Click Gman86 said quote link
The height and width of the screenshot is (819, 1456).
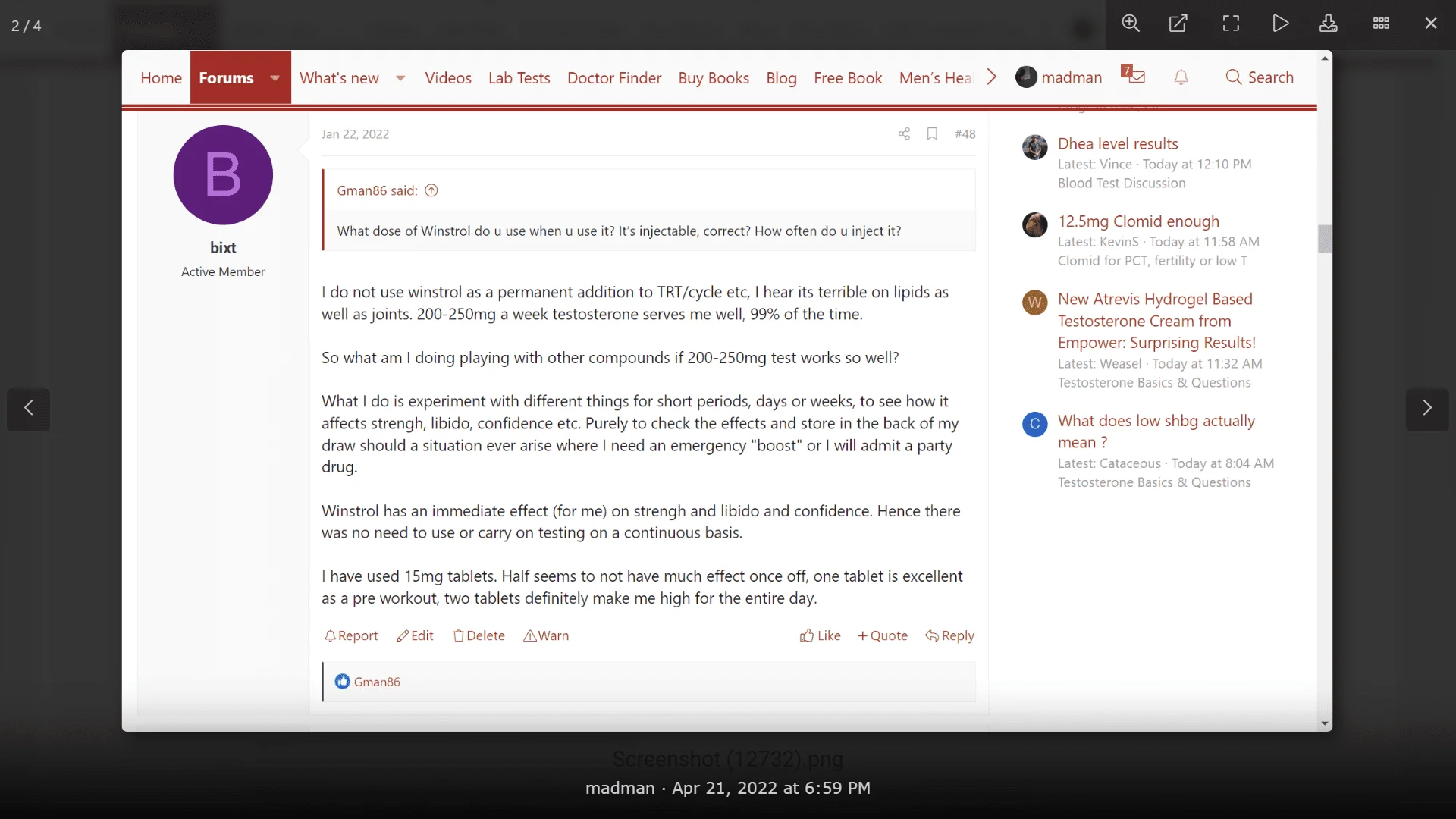[377, 190]
